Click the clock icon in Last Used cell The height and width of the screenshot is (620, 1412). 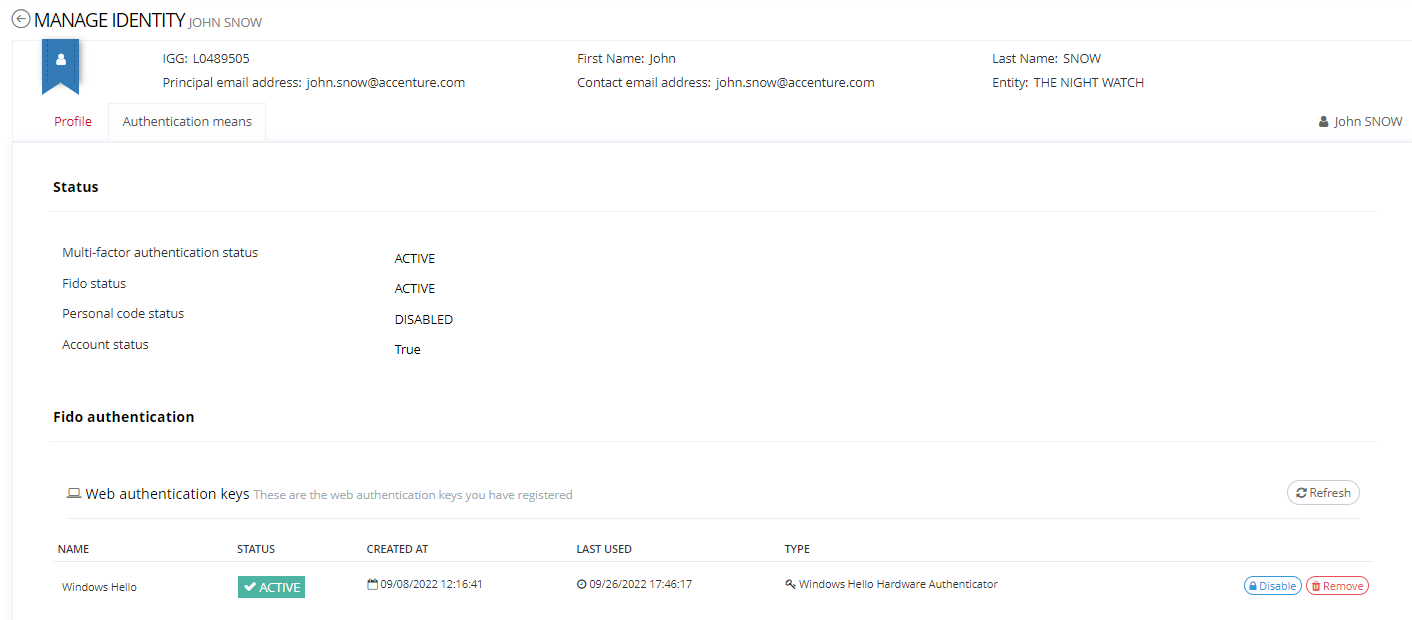582,584
